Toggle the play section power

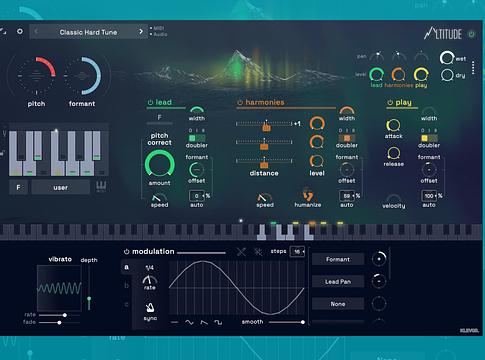pos(390,102)
